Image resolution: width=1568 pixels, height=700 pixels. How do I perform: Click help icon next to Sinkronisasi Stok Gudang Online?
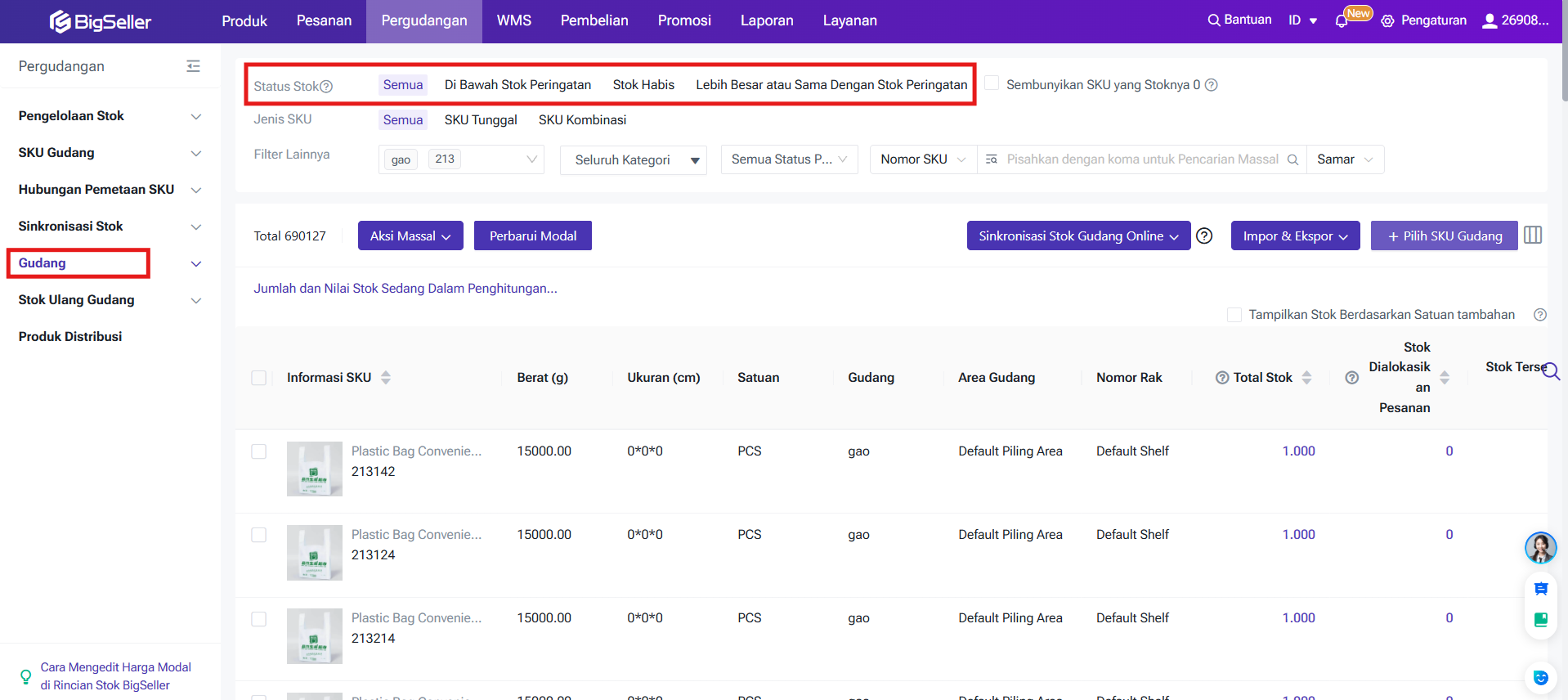click(x=1204, y=236)
